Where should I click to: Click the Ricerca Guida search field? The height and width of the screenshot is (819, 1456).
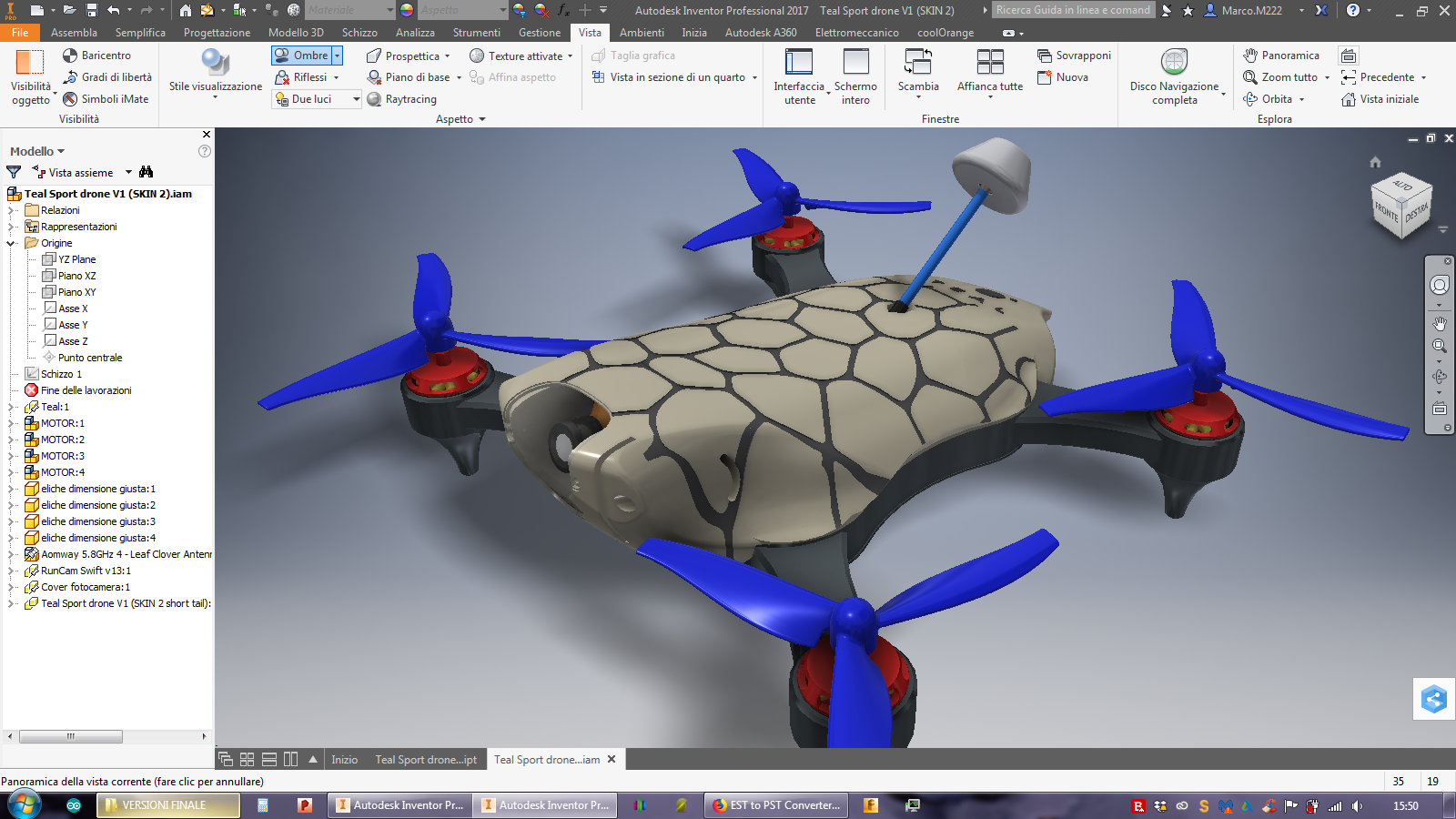coord(1073,10)
